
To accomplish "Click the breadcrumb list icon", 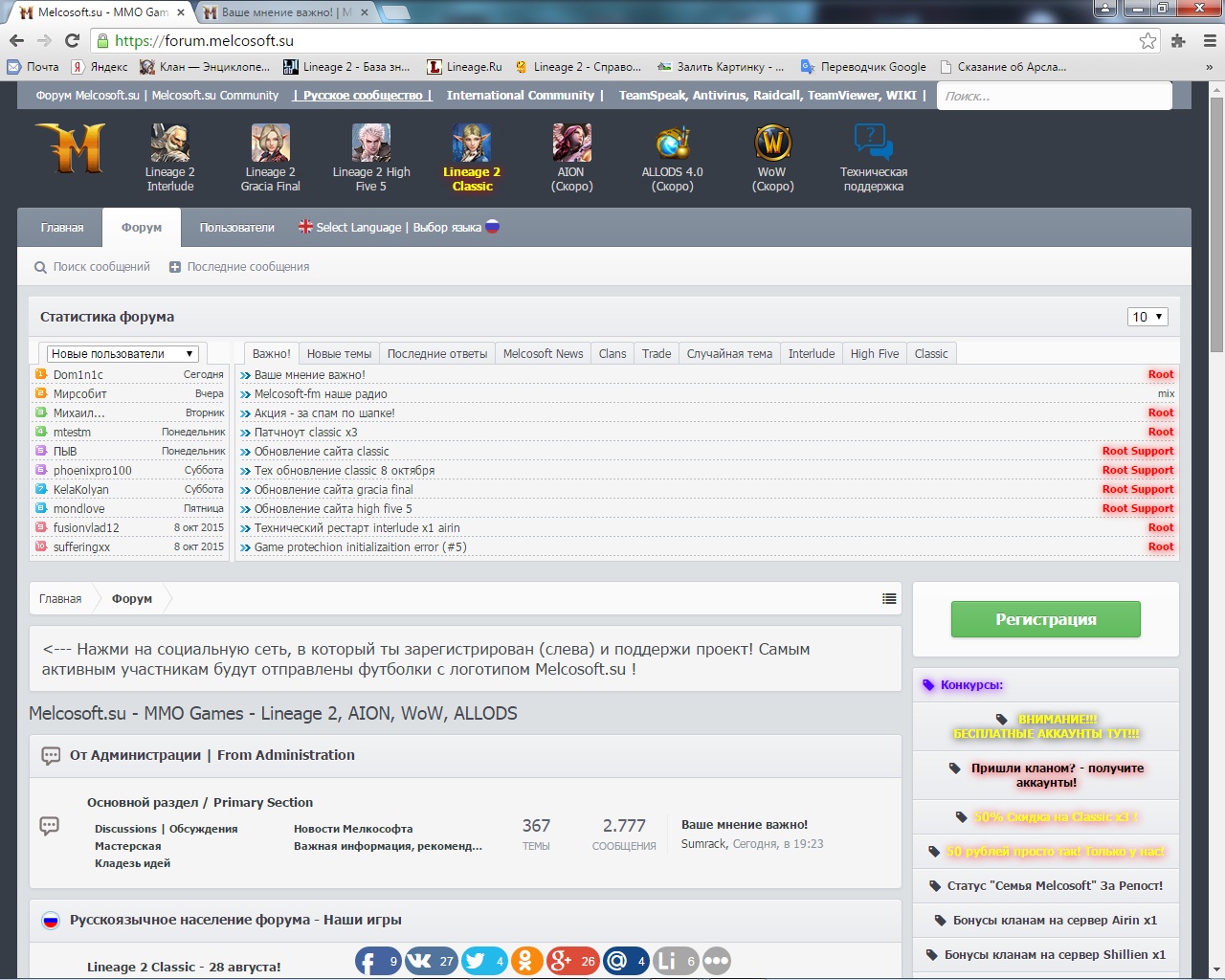I will (x=889, y=598).
